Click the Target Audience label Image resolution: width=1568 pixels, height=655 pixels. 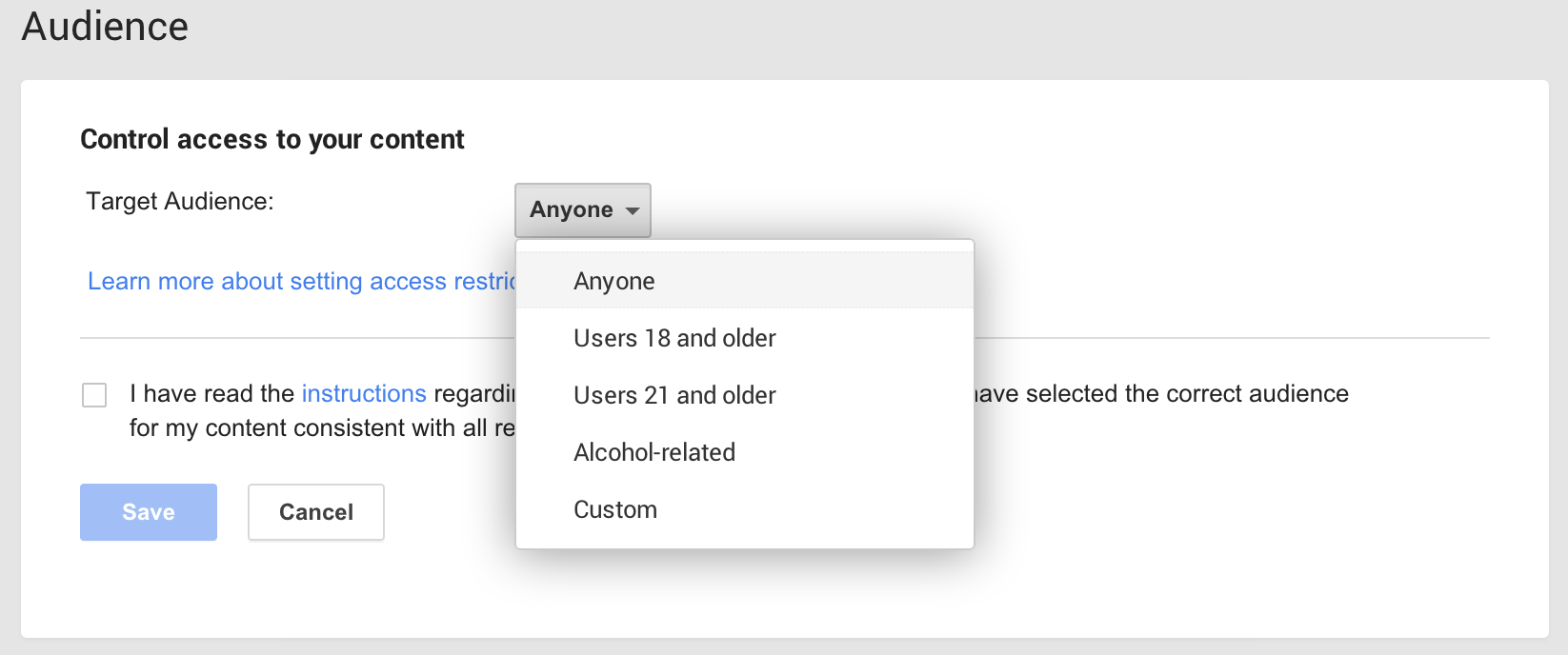(180, 202)
